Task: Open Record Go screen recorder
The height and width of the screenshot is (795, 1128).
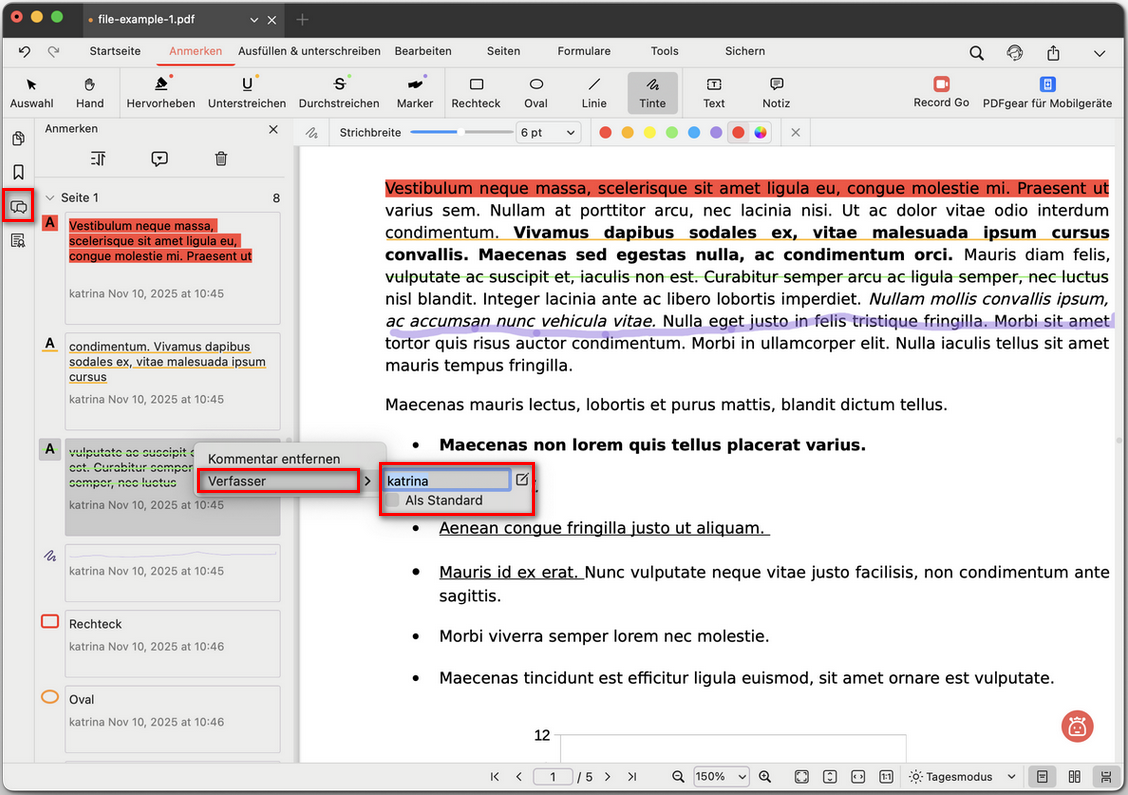Action: tap(941, 92)
